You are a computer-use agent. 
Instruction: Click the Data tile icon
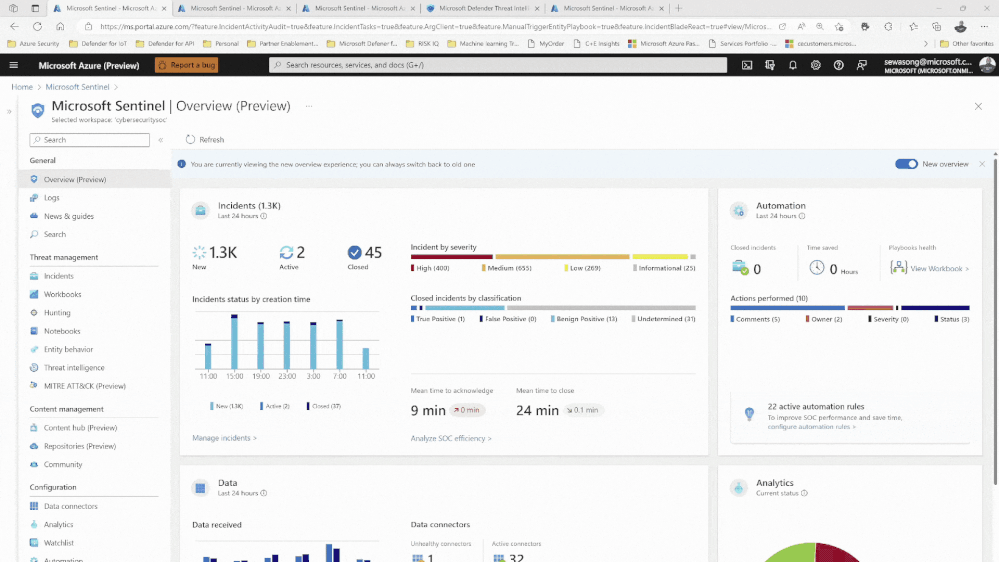coord(200,488)
